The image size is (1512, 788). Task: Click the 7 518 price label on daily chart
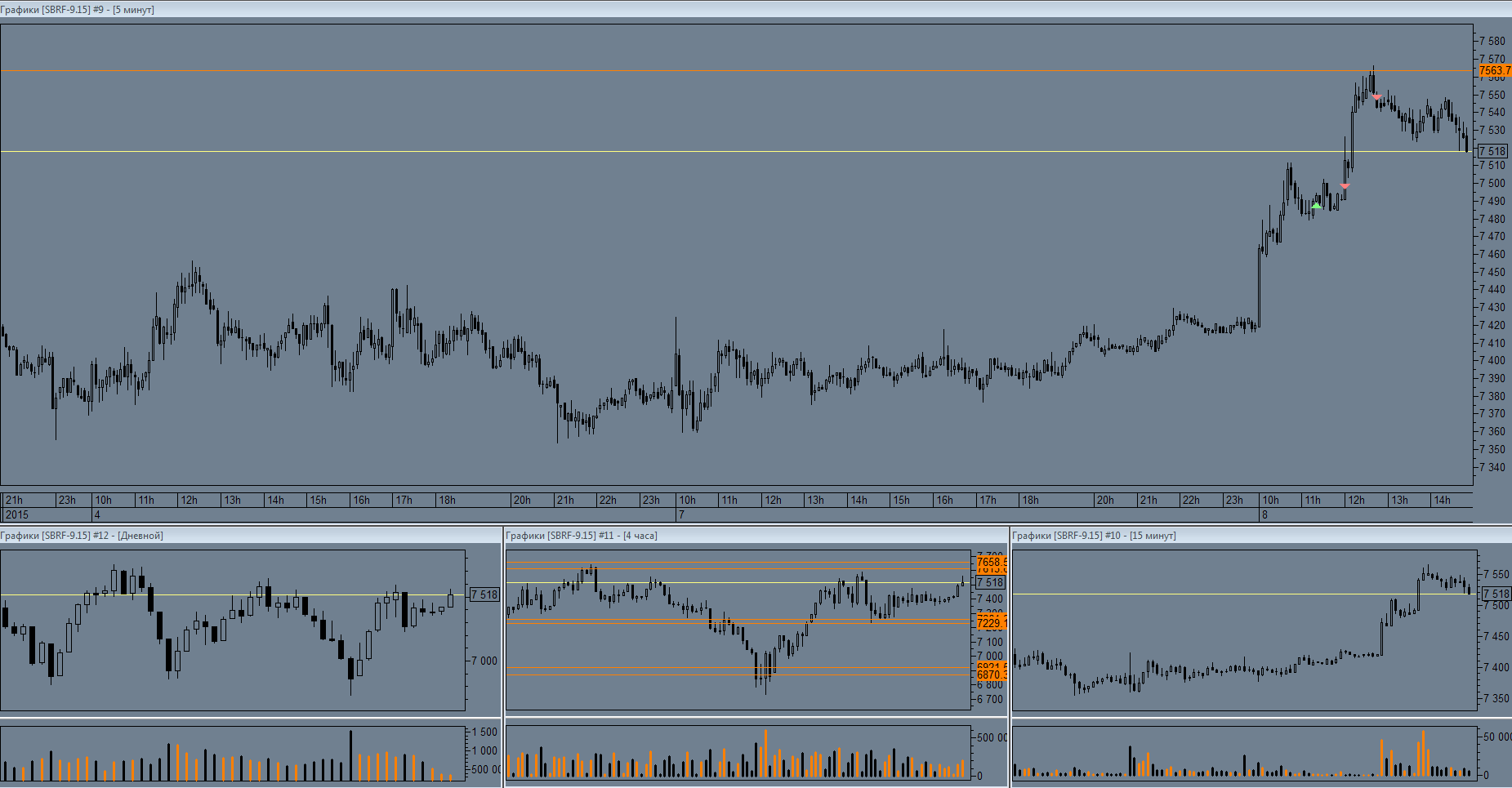tap(484, 594)
